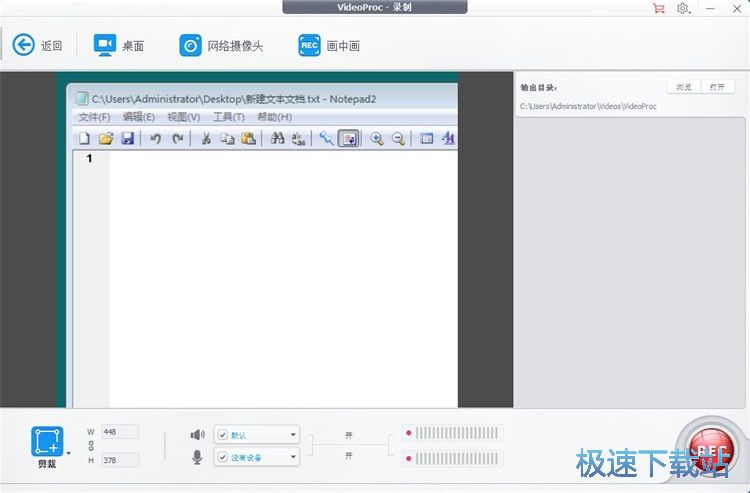Toggle the microphone device checkbox (没有设备)

pyautogui.click(x=223, y=457)
